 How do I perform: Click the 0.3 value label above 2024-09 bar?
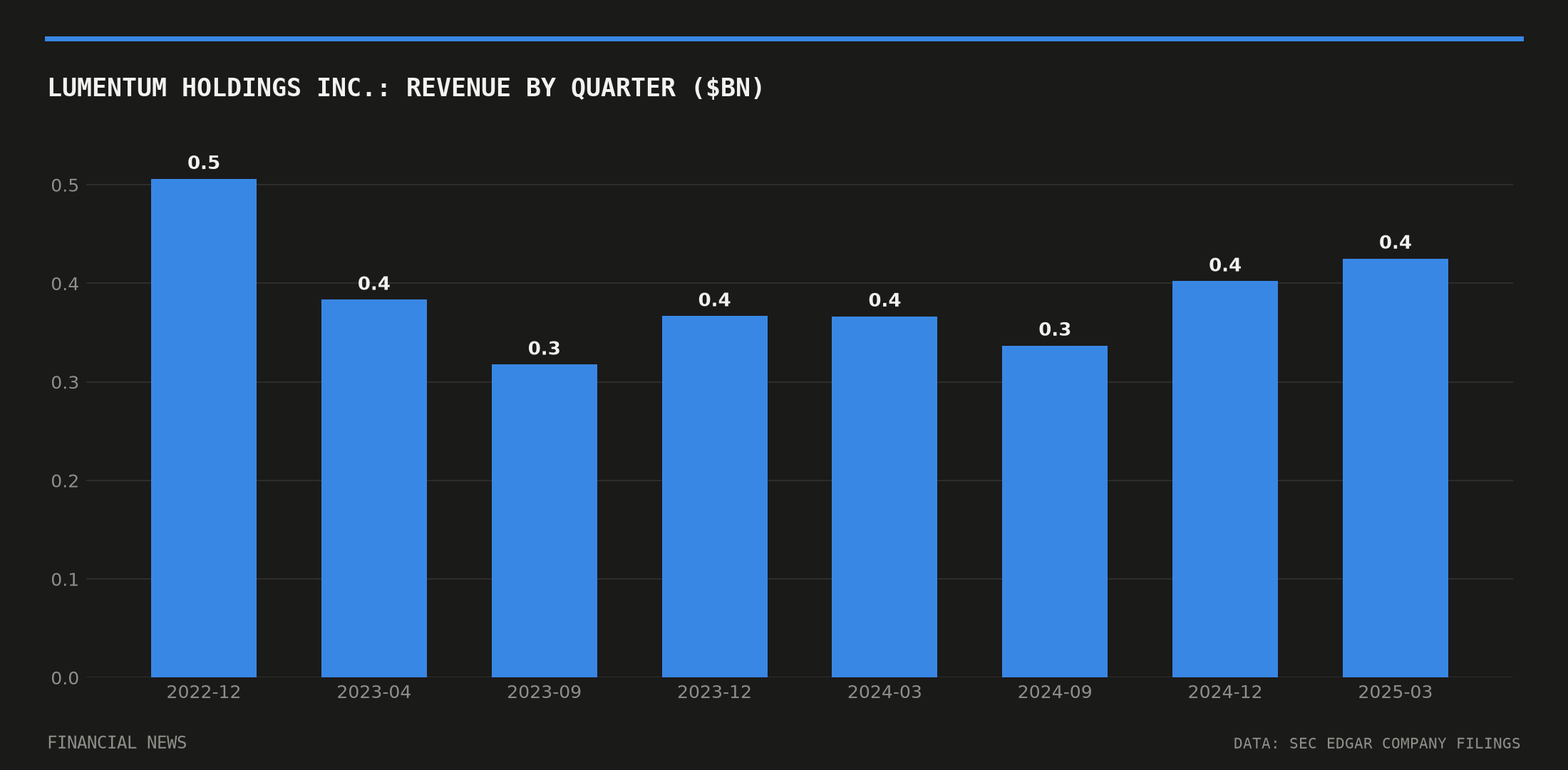click(x=1055, y=329)
